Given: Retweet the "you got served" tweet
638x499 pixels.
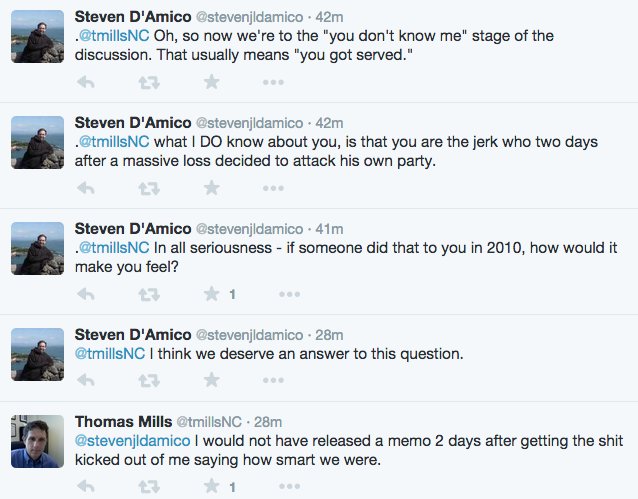Looking at the screenshot, I should point(149,83).
